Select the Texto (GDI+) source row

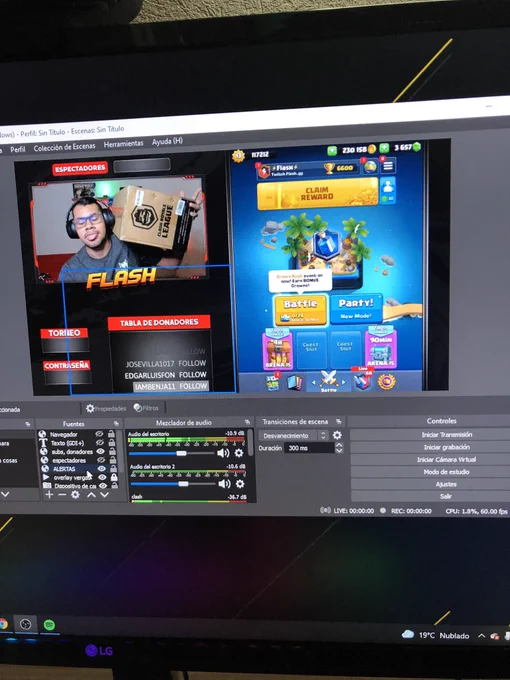click(x=78, y=443)
